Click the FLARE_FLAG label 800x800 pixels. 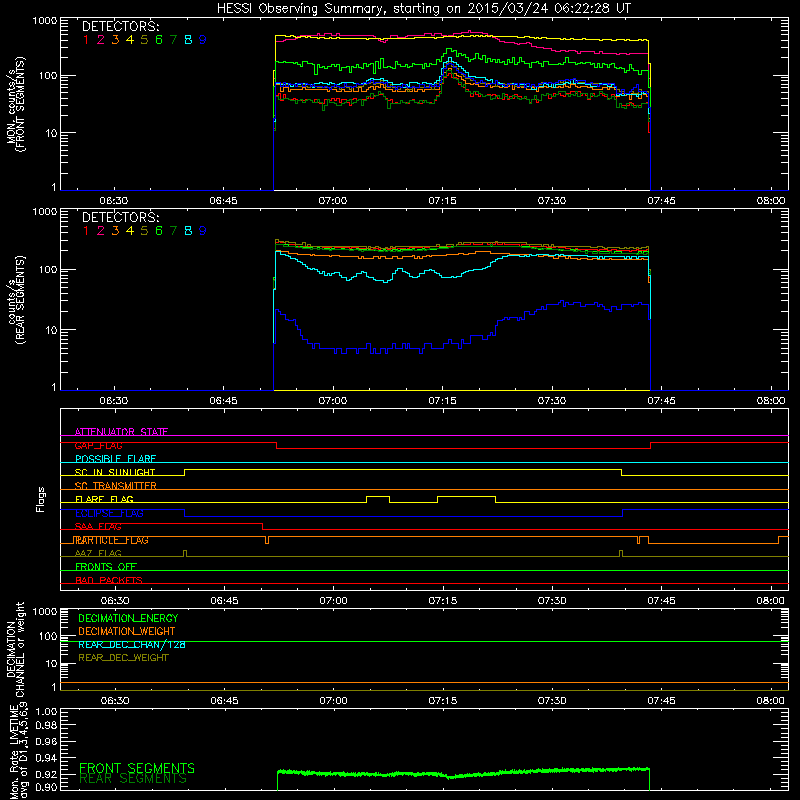pyautogui.click(x=104, y=499)
